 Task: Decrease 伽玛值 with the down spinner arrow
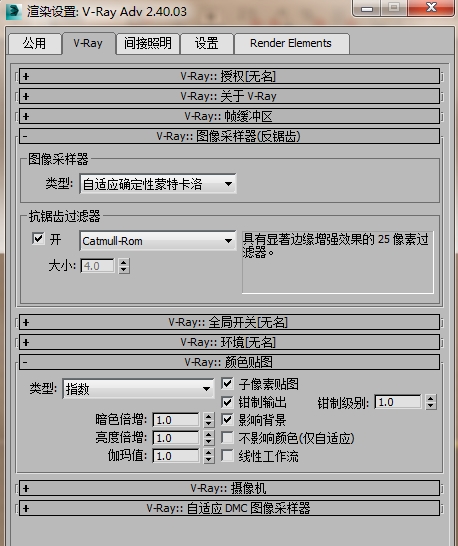coord(208,460)
